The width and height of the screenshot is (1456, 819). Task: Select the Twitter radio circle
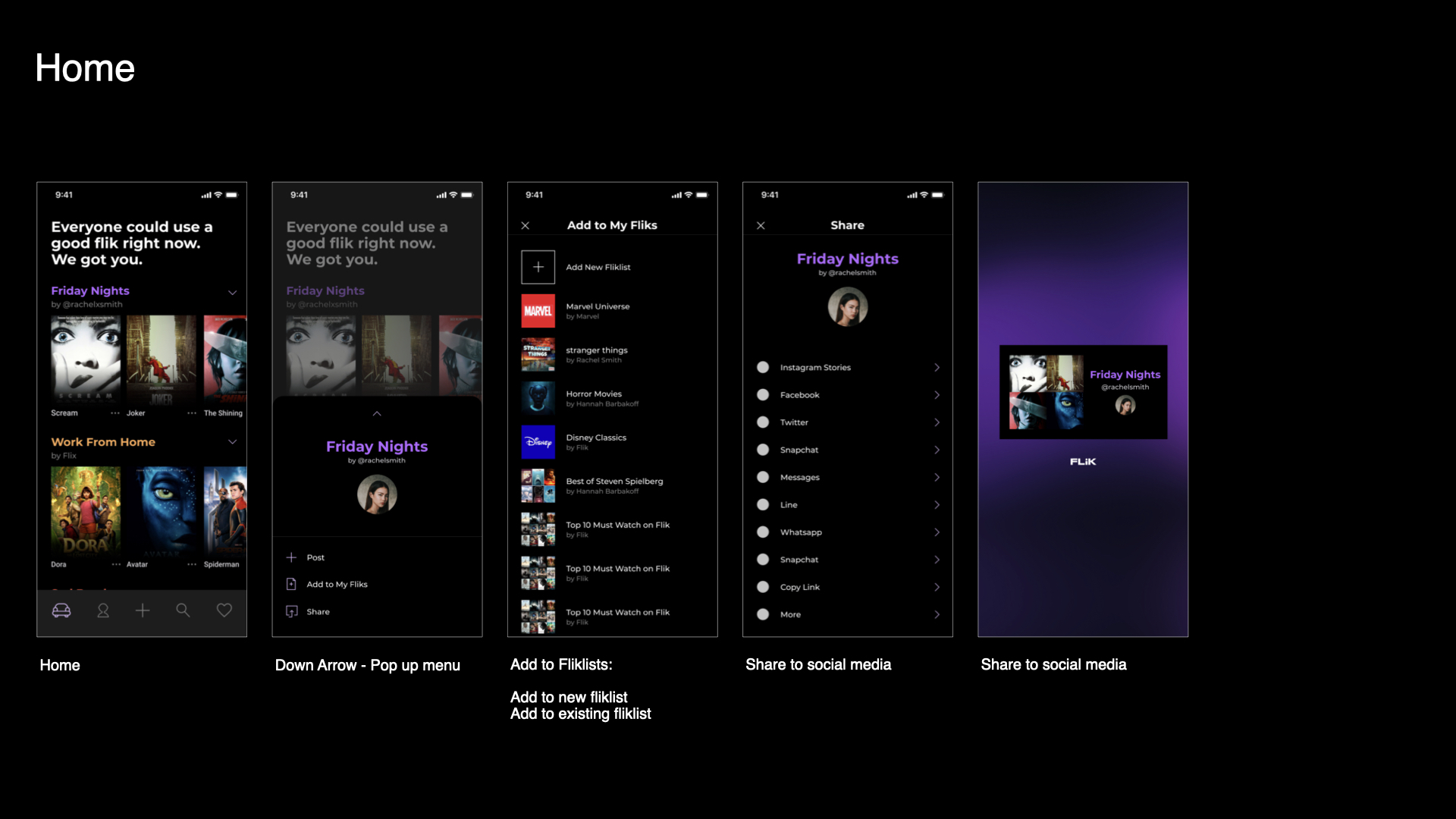click(x=763, y=422)
